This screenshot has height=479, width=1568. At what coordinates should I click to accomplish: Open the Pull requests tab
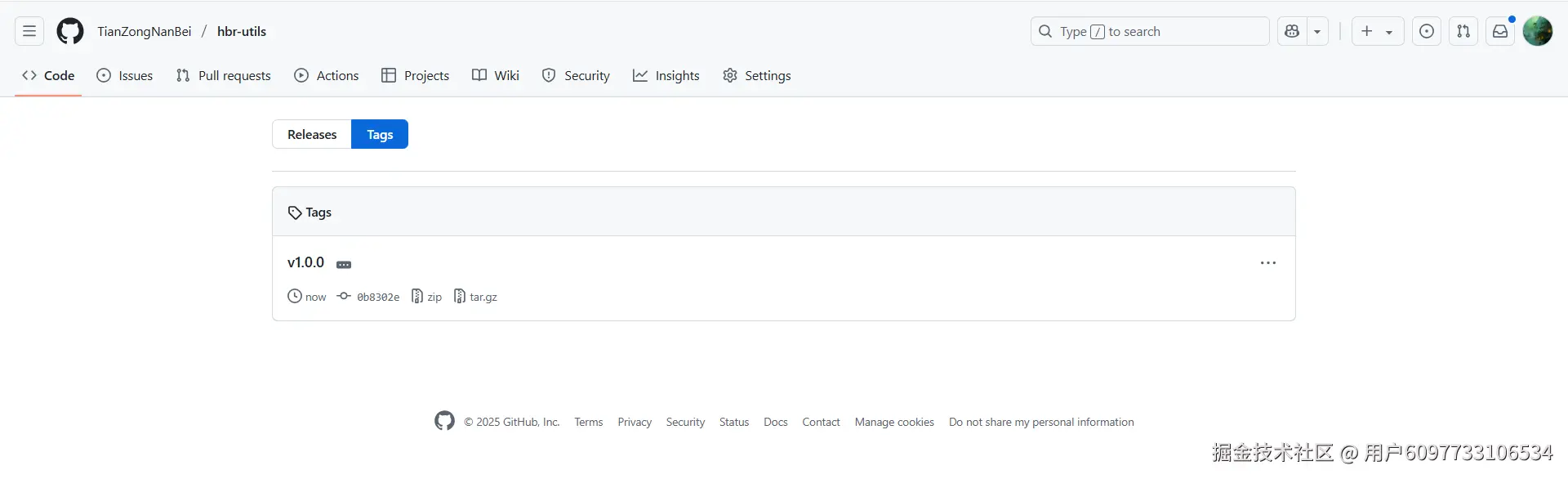point(224,75)
